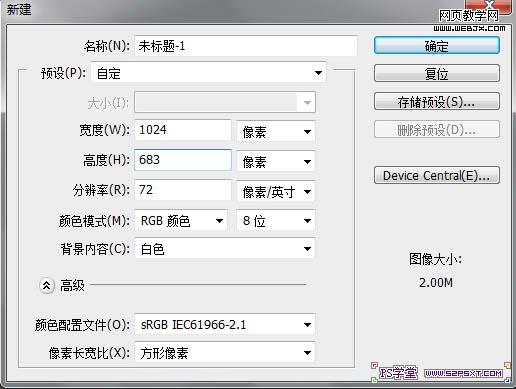Image resolution: width=516 pixels, height=389 pixels.
Task: Click the 宽度 input field 1024
Action: point(183,130)
